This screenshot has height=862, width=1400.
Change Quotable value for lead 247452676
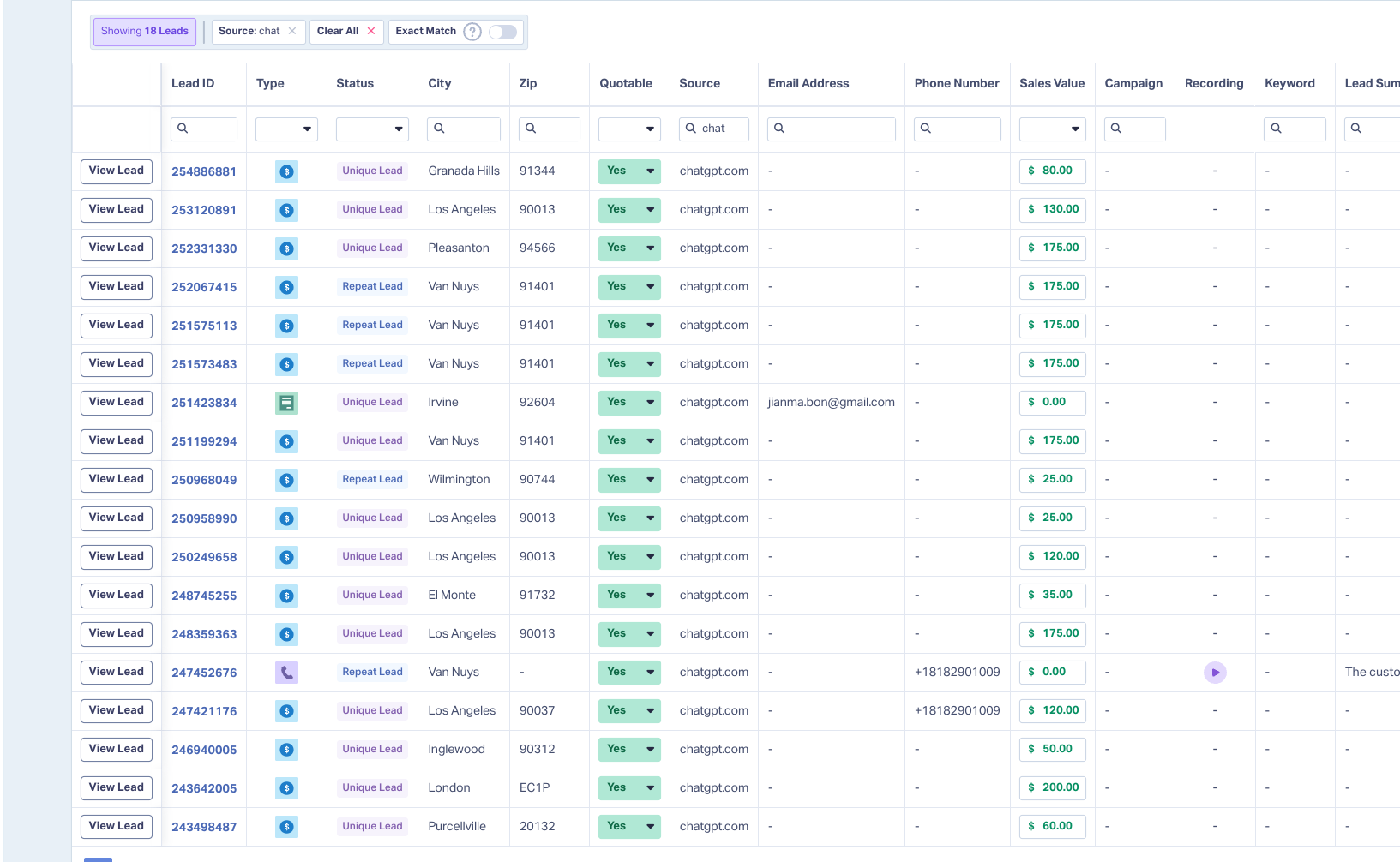coord(629,673)
